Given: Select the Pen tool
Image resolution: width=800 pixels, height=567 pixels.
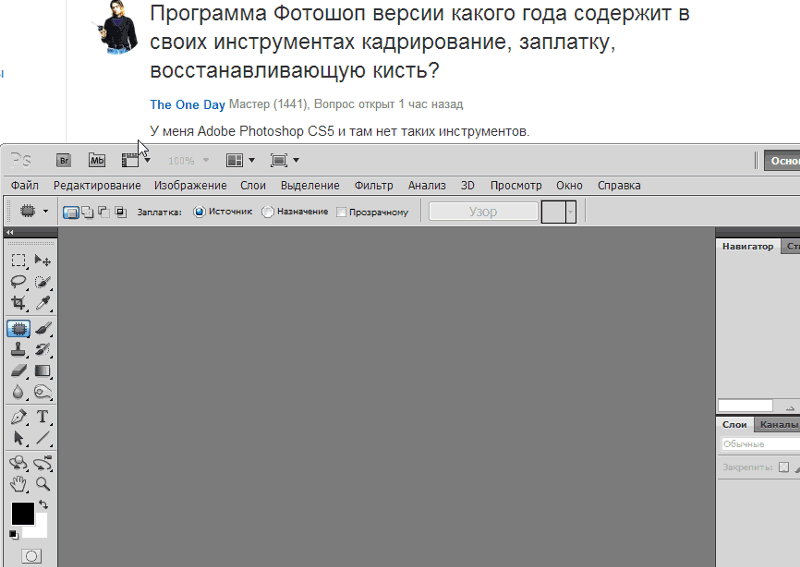Looking at the screenshot, I should [18, 417].
